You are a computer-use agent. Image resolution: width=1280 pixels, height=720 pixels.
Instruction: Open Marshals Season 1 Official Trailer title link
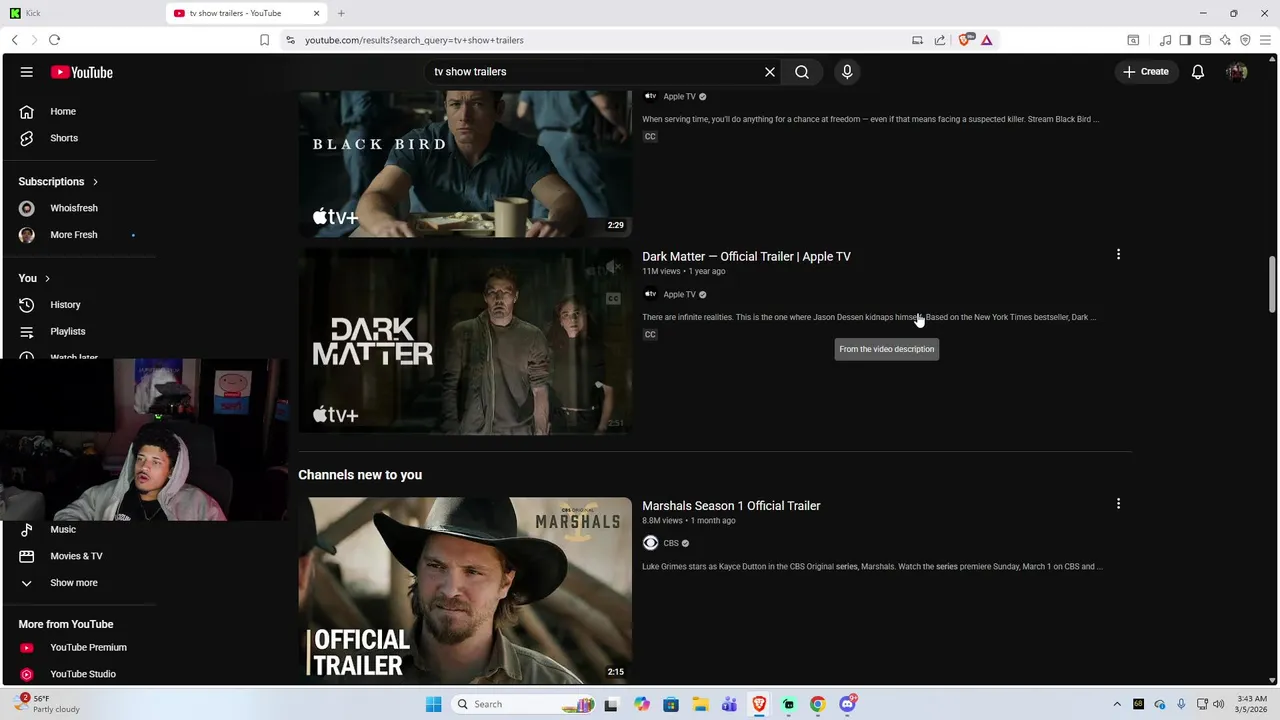click(731, 506)
